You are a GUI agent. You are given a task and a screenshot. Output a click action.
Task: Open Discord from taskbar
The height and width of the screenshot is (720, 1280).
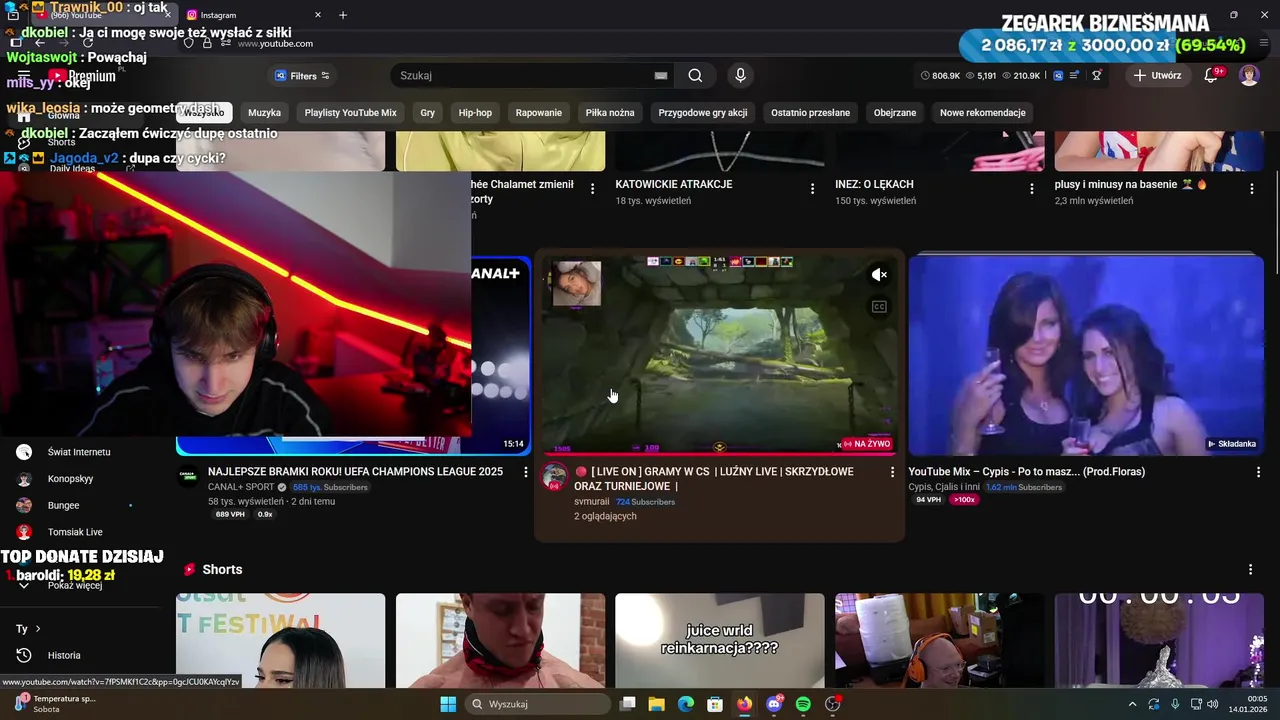(774, 704)
